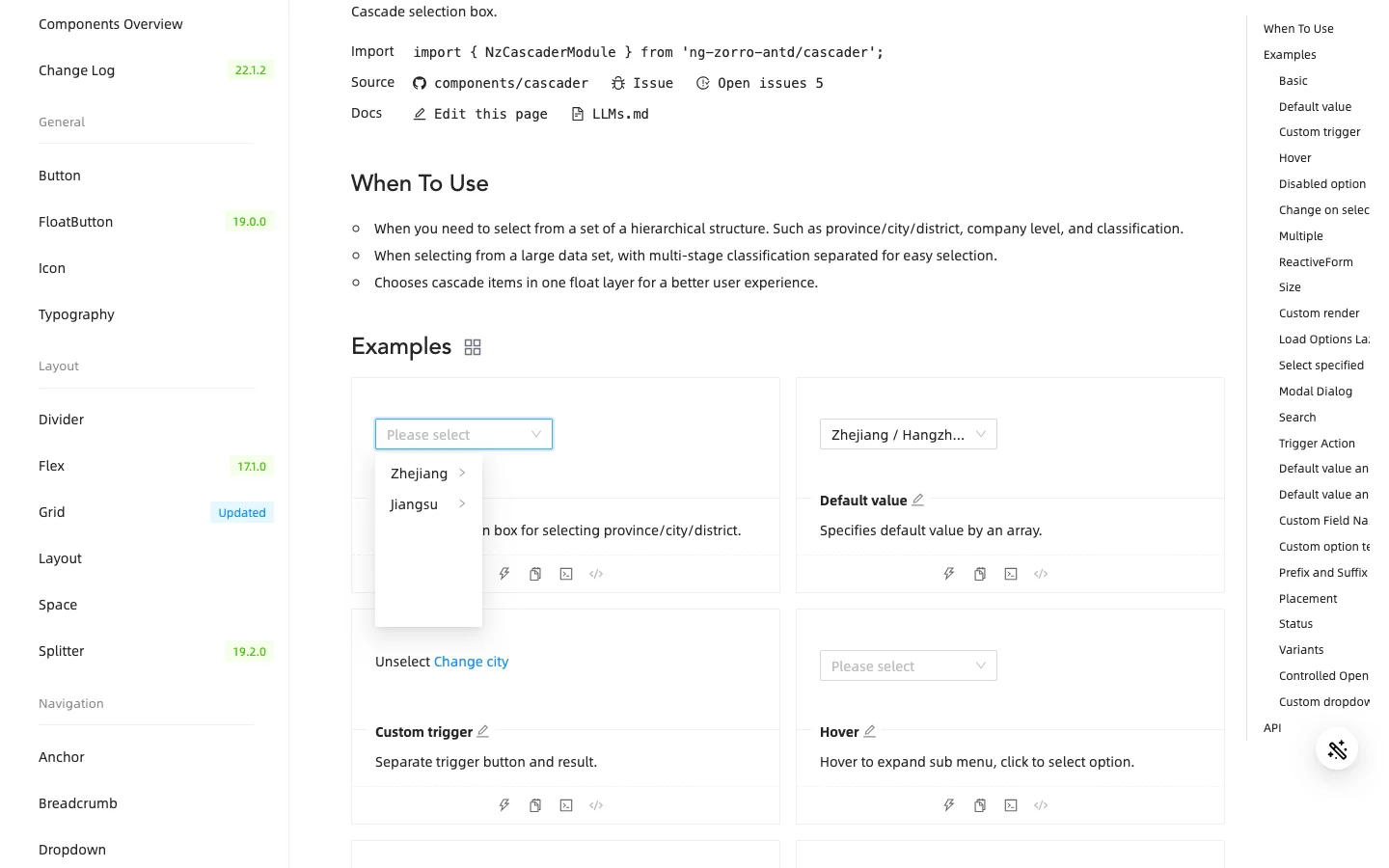Click the grid icon next to Examples heading
The width and height of the screenshot is (1389, 868).
pyautogui.click(x=473, y=347)
